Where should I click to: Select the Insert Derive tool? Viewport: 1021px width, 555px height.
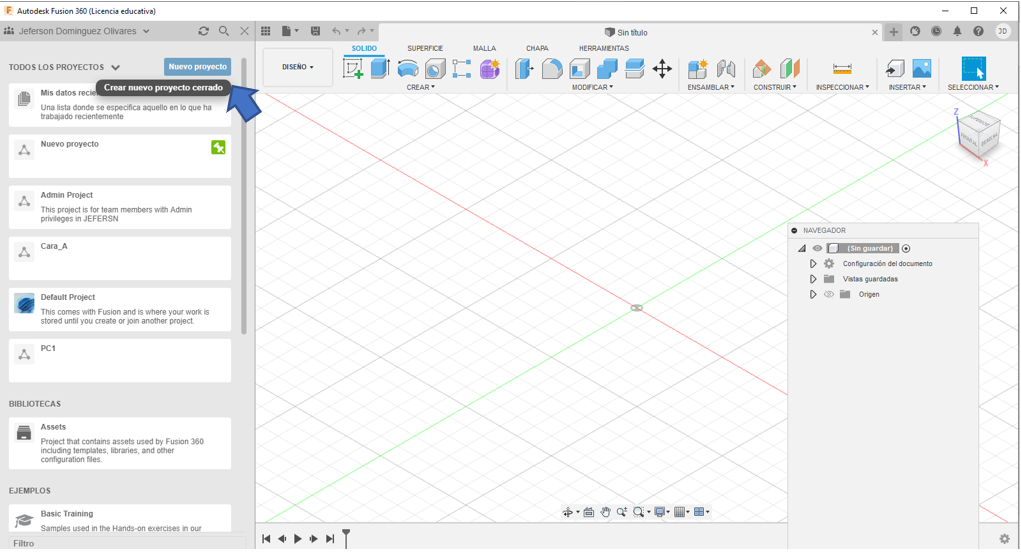pos(895,68)
